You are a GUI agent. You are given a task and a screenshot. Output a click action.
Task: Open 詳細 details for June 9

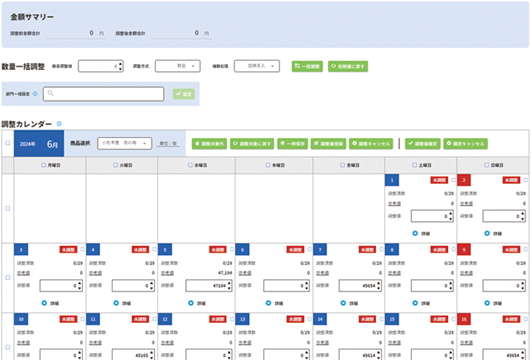[x=493, y=303]
